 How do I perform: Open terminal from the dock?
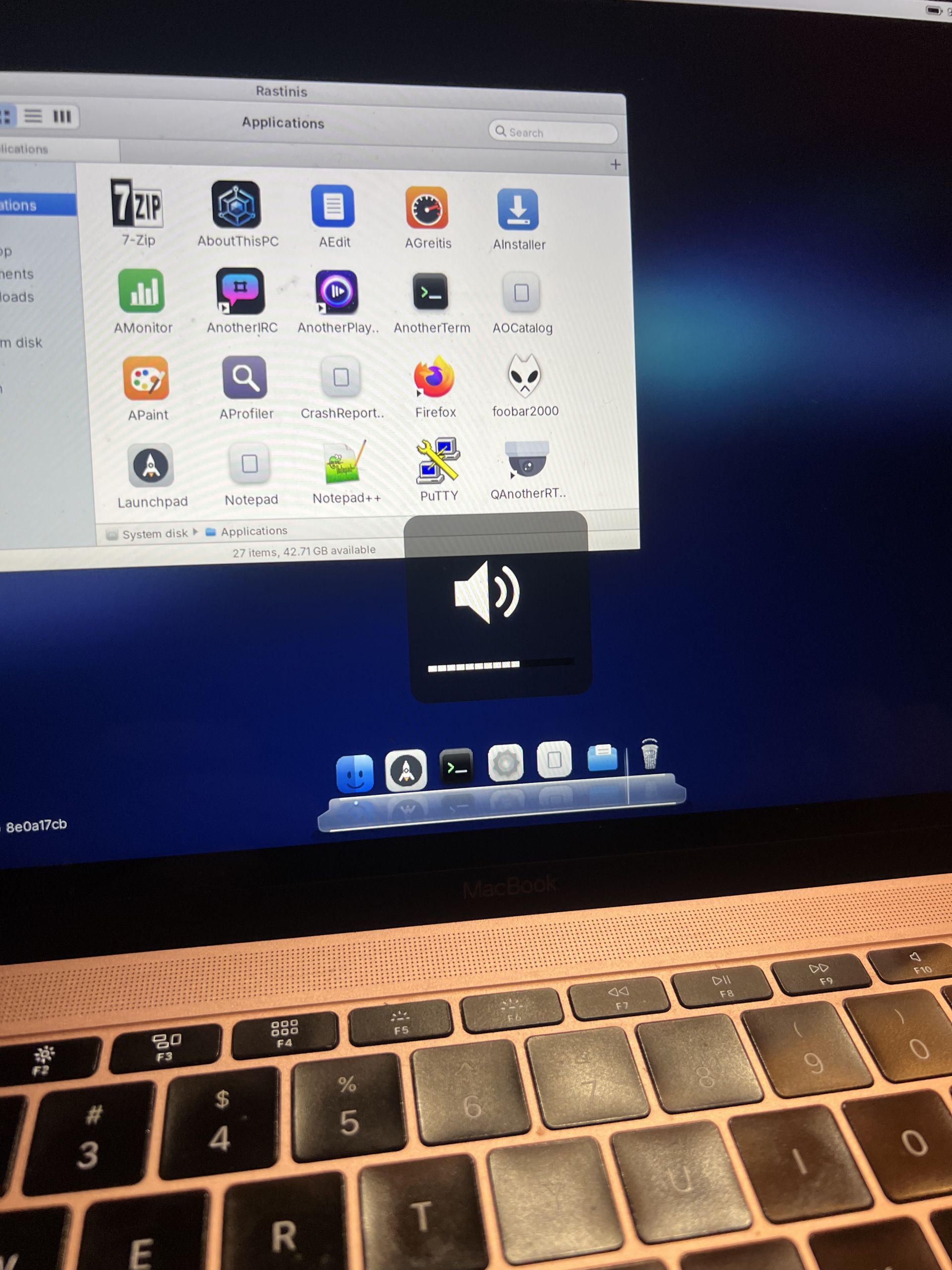(456, 766)
